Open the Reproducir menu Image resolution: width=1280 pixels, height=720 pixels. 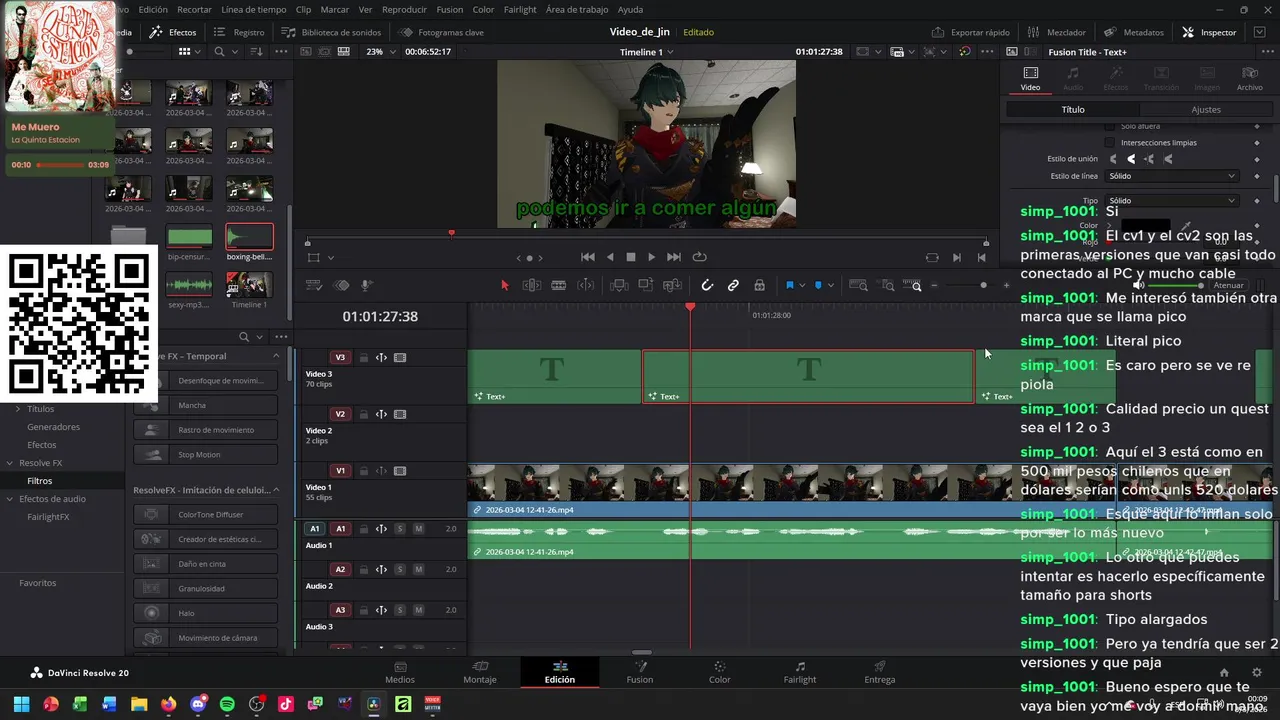pos(404,9)
